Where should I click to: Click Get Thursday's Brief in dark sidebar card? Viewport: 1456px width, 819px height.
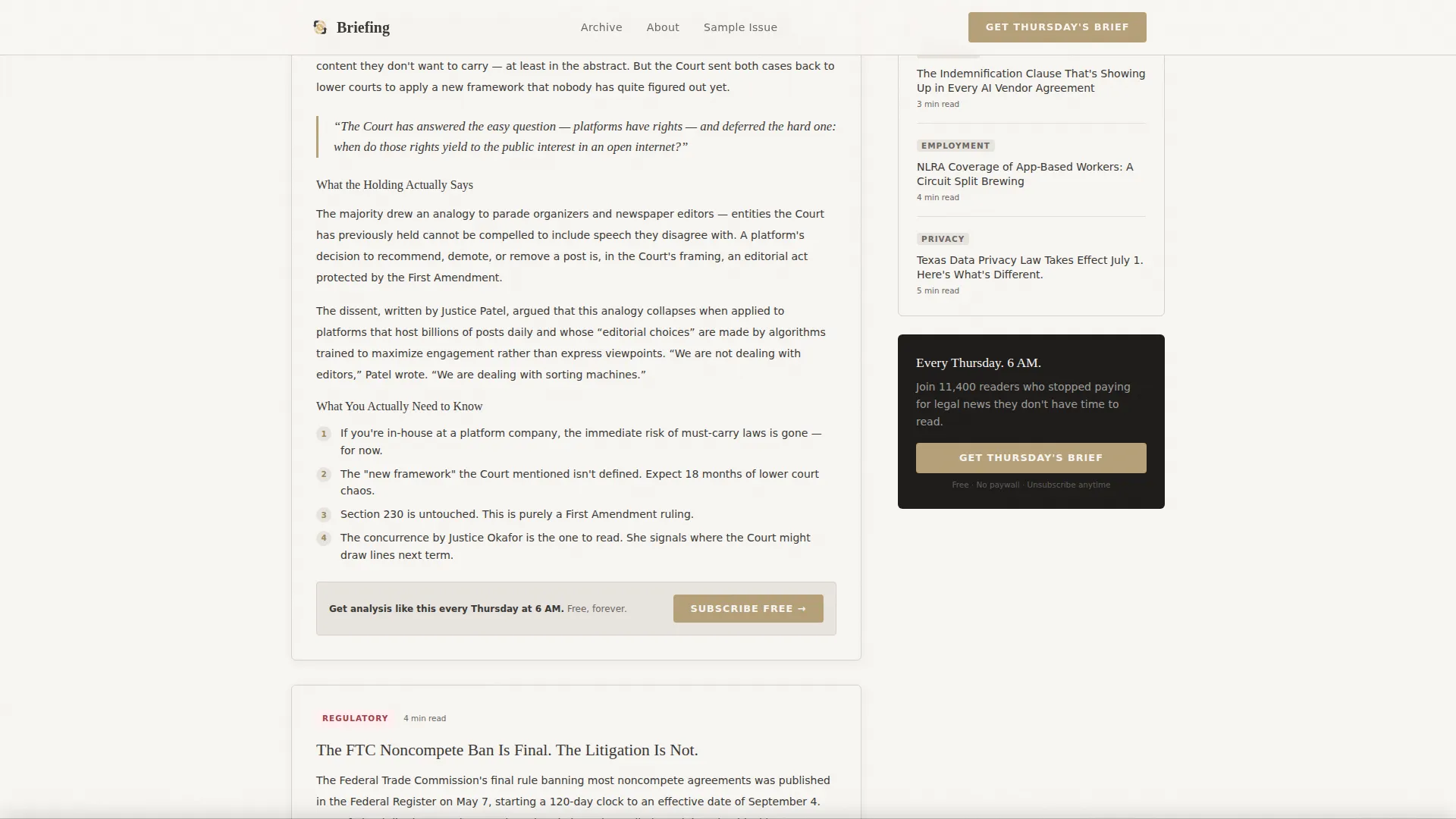1031,458
